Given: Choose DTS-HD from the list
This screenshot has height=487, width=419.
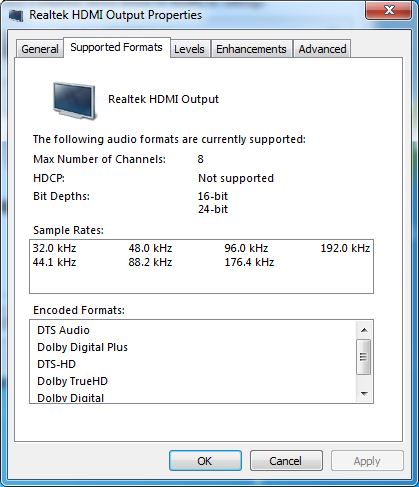Looking at the screenshot, I should [x=56, y=364].
